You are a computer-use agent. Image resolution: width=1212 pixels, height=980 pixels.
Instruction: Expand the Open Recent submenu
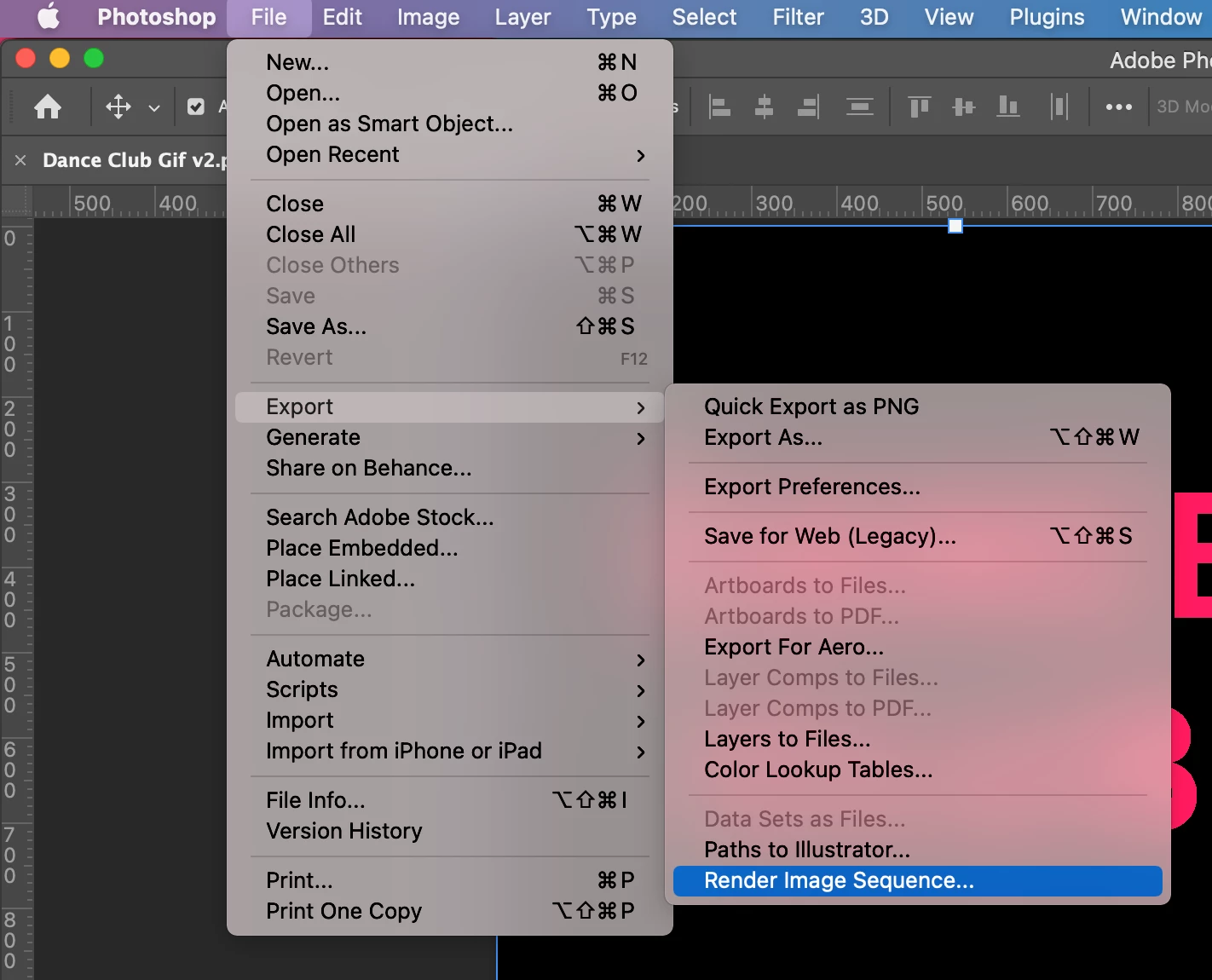450,154
